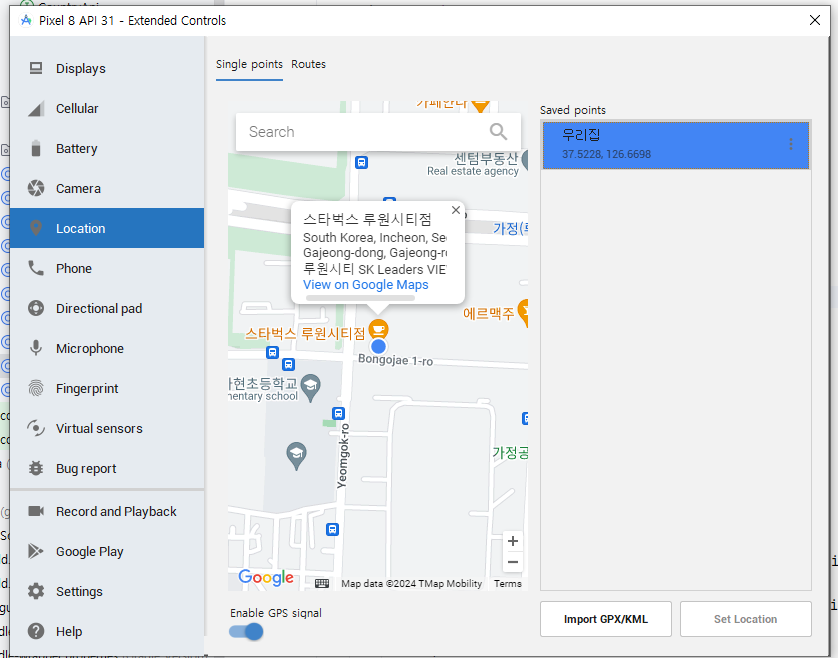Open the Record and Playback page

pos(107,512)
